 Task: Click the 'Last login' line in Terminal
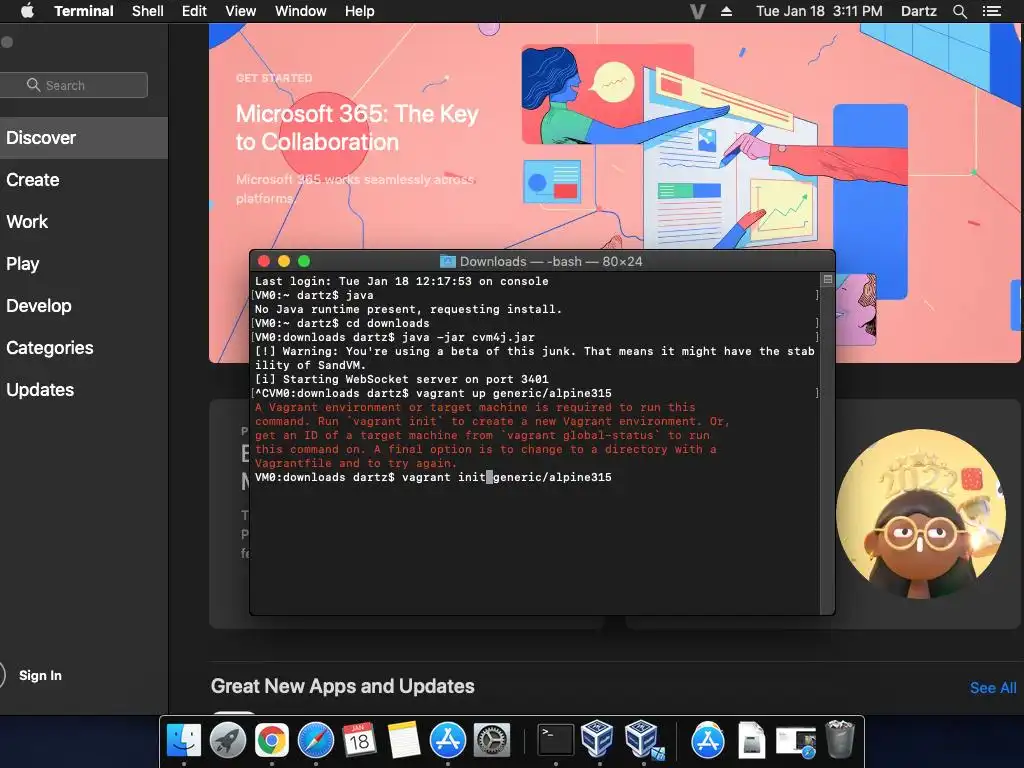[x=402, y=281]
